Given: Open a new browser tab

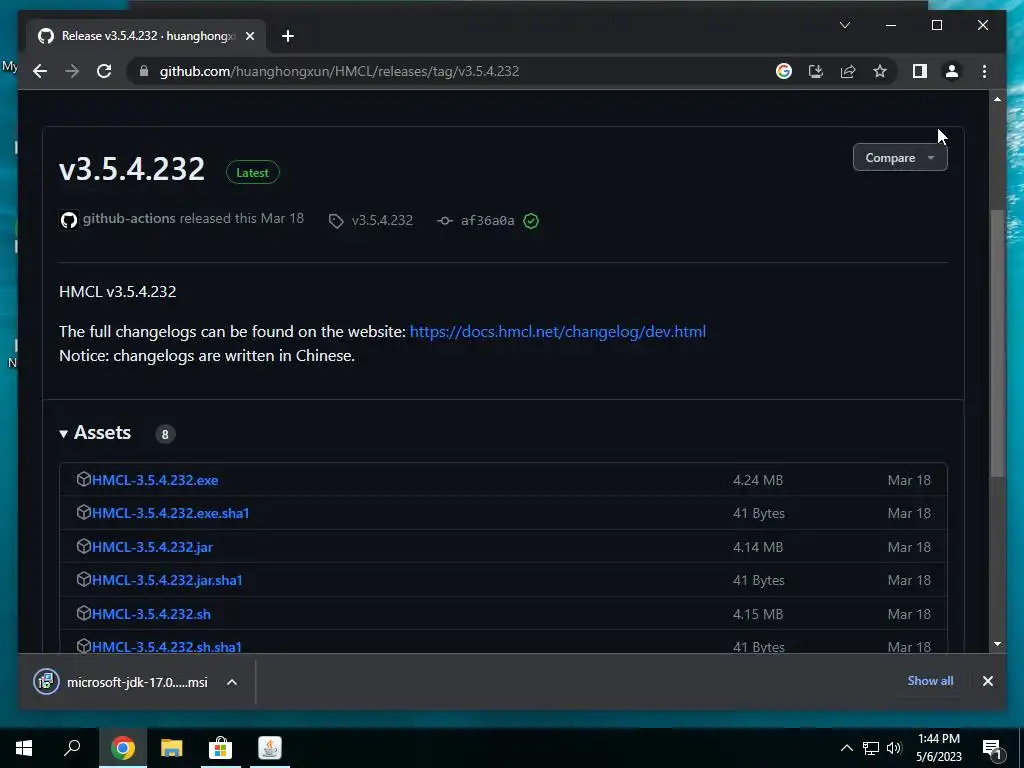Looking at the screenshot, I should click(288, 36).
